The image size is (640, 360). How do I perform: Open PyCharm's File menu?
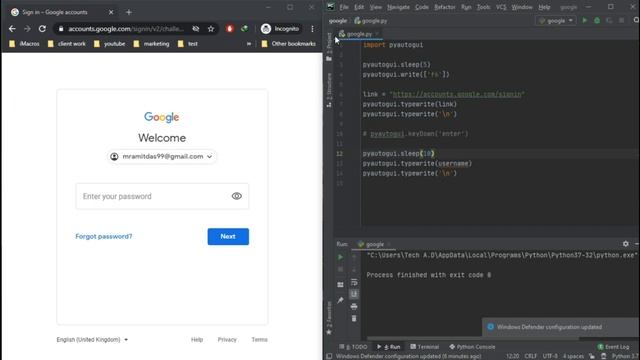[344, 7]
